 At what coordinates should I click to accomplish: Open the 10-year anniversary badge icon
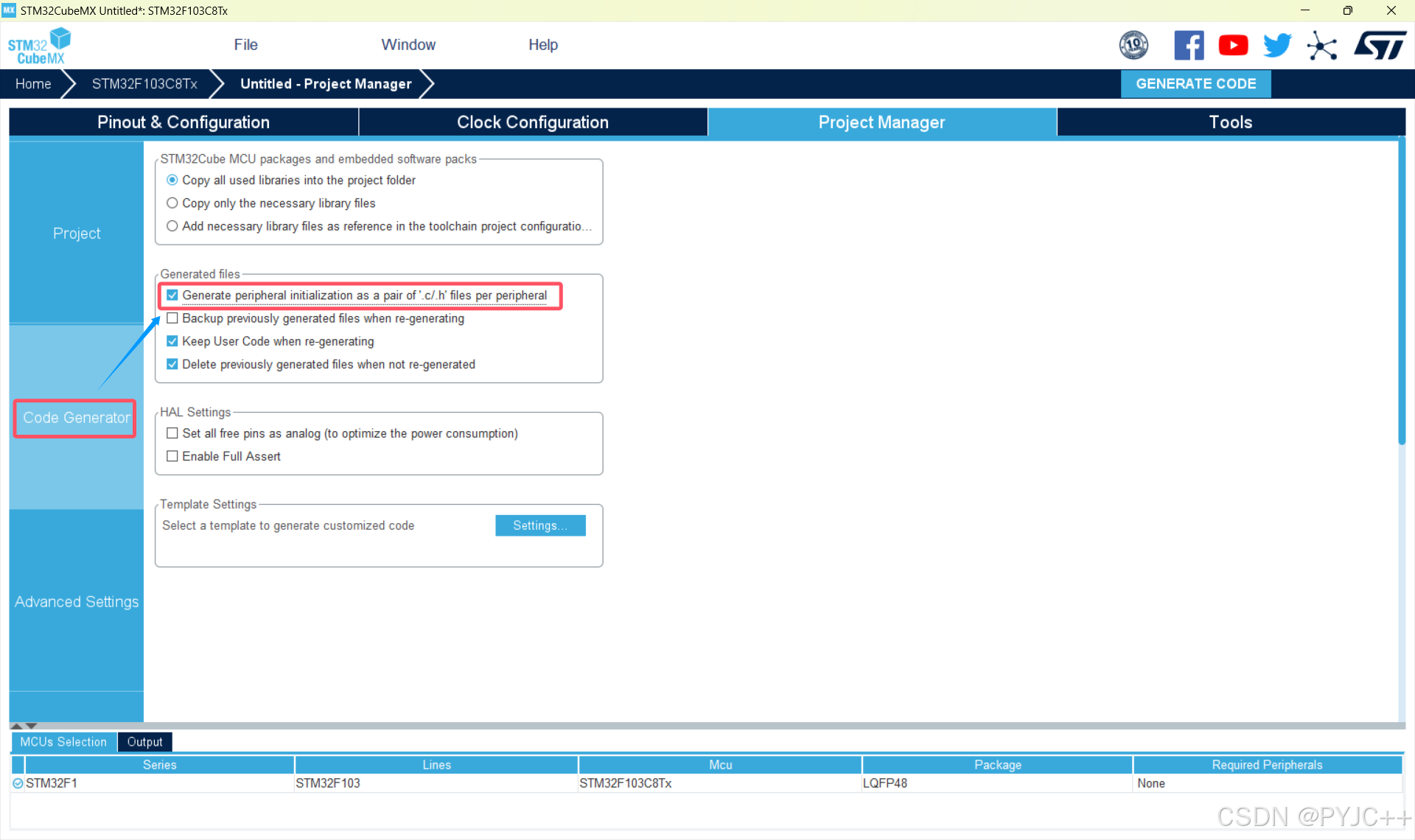point(1133,46)
